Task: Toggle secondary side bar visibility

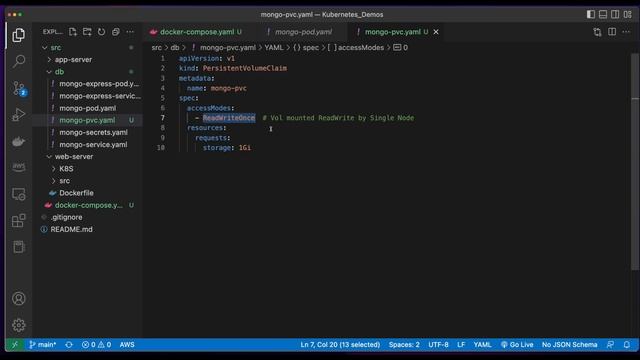Action: tap(615, 14)
